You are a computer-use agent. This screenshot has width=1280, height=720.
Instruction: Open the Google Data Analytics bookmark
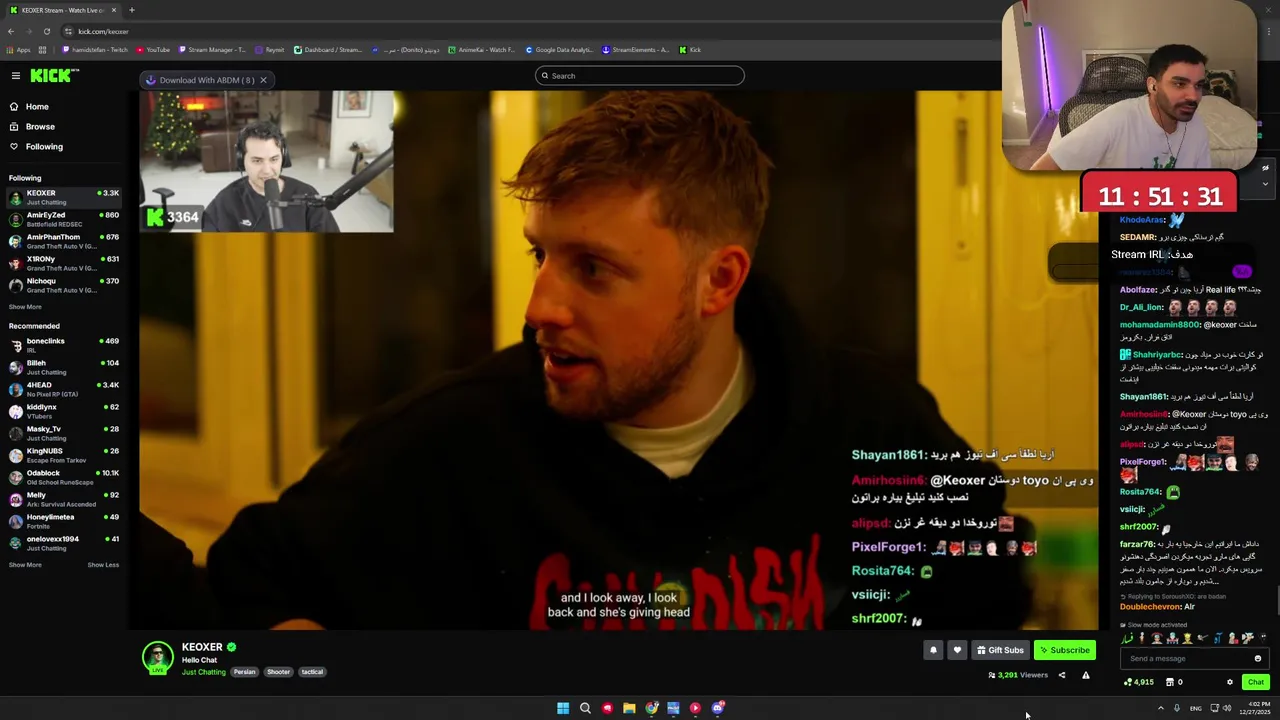click(558, 50)
